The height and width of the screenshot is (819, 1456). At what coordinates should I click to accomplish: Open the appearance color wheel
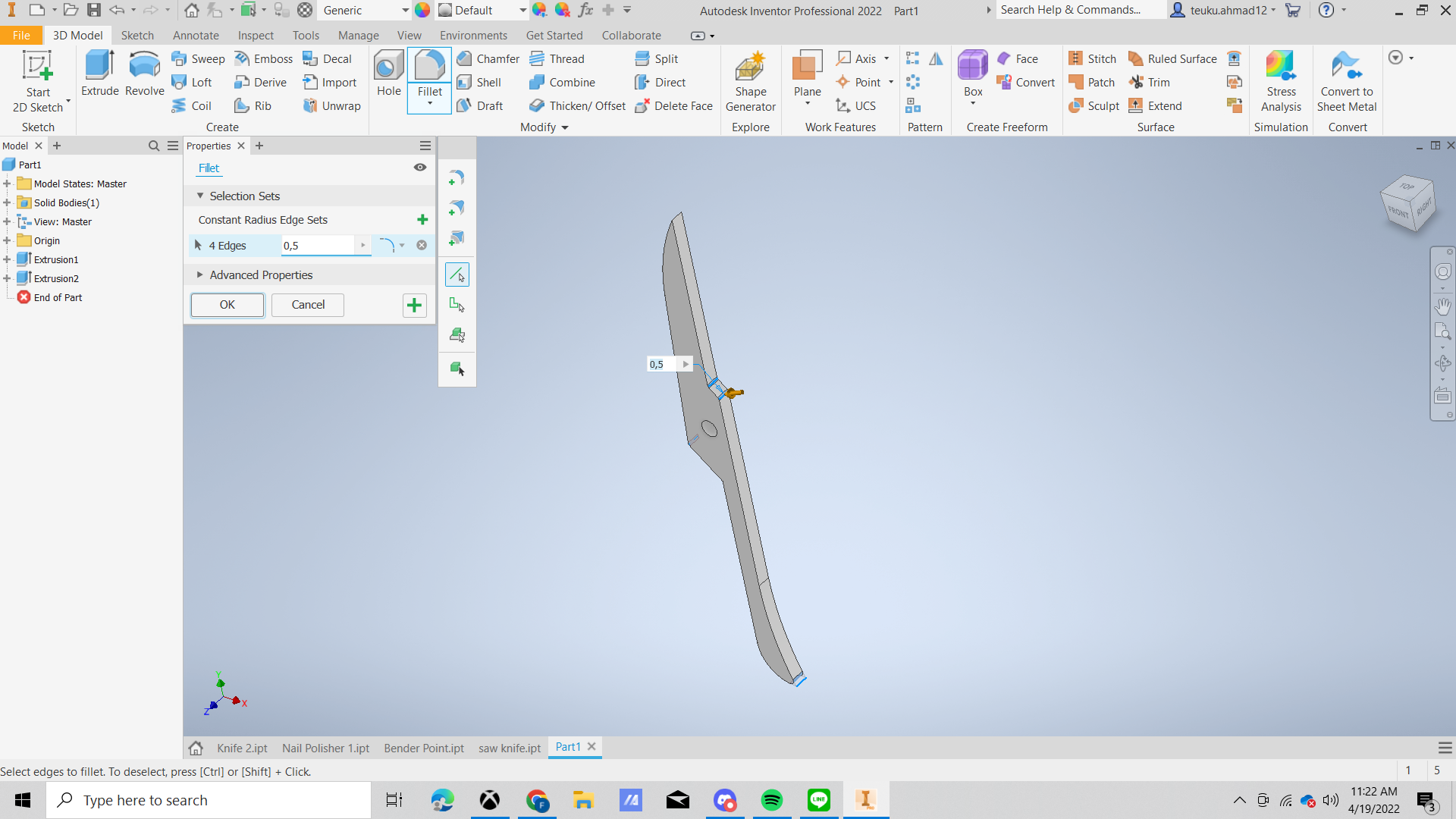[x=422, y=10]
